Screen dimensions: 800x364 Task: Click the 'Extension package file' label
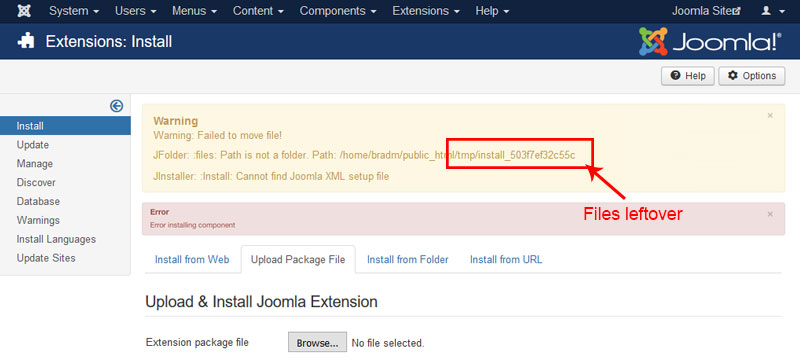tap(197, 343)
